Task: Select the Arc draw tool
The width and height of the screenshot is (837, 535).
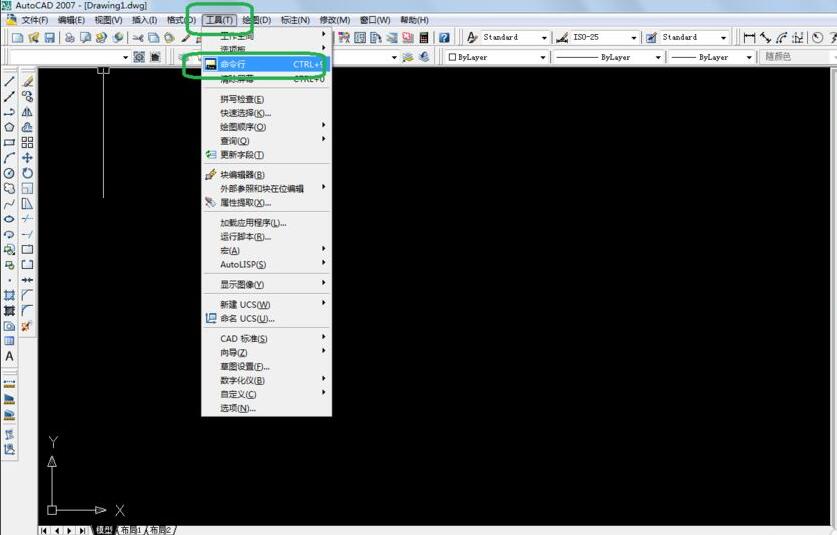Action: coord(9,158)
